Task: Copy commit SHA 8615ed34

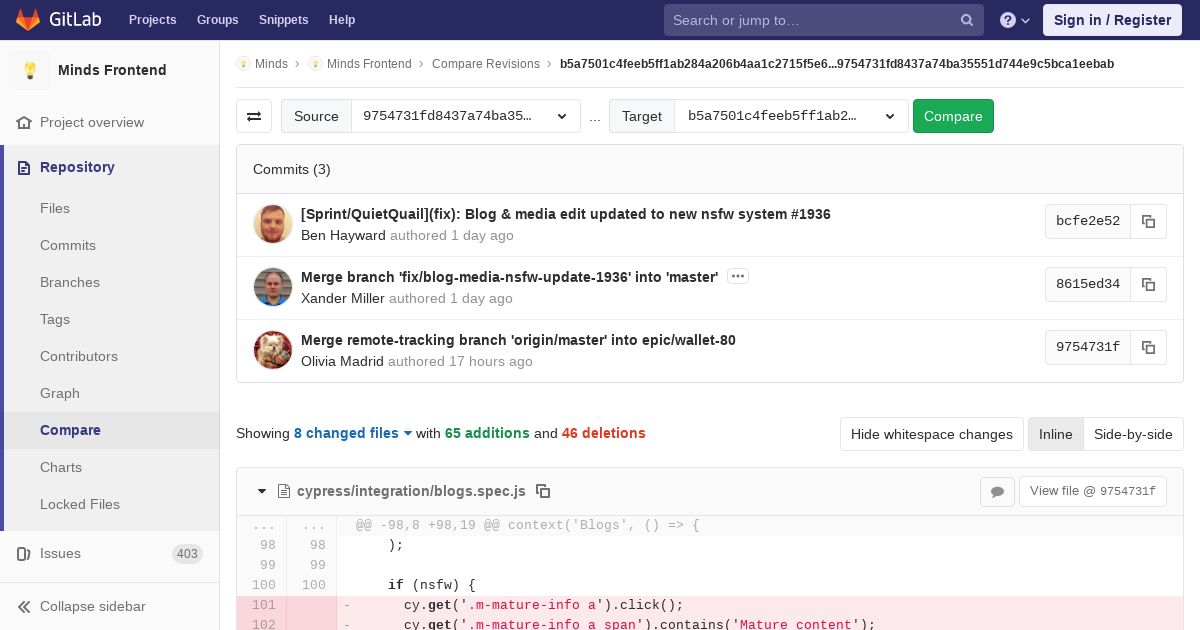Action: (1148, 284)
